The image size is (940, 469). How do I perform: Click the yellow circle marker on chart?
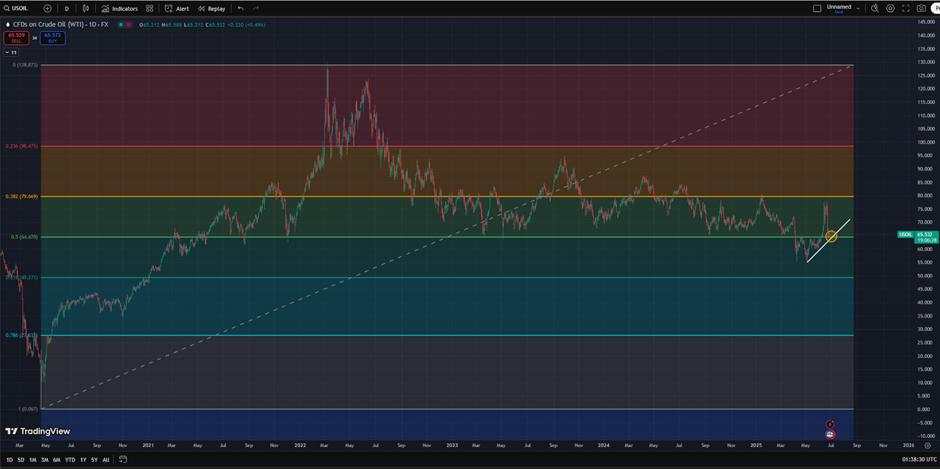point(831,236)
